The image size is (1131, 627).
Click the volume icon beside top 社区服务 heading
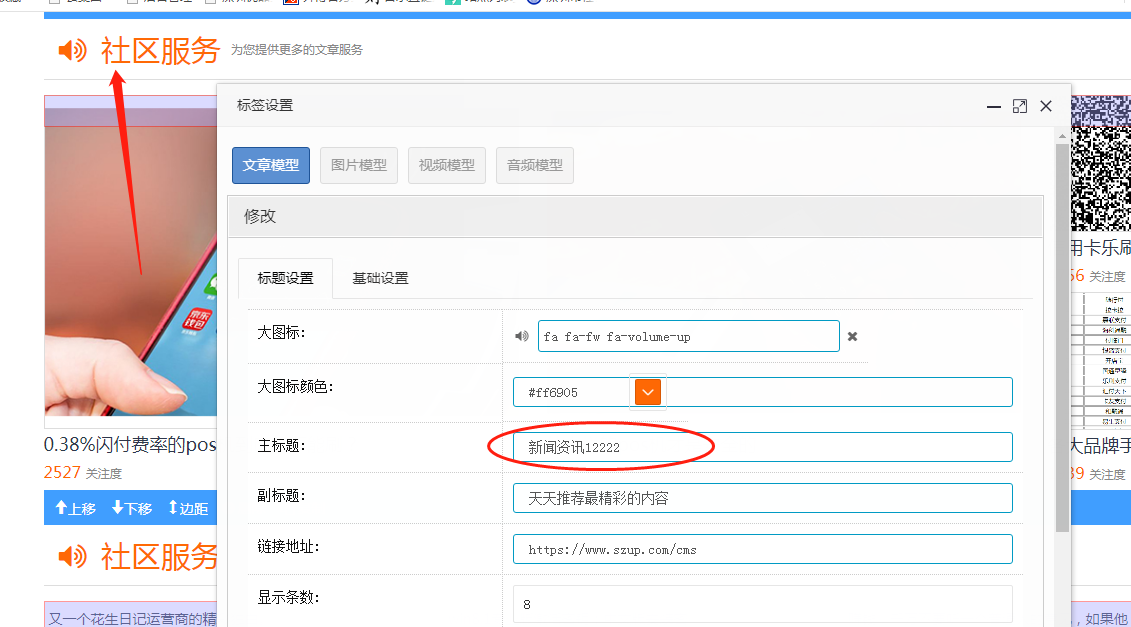pos(72,50)
